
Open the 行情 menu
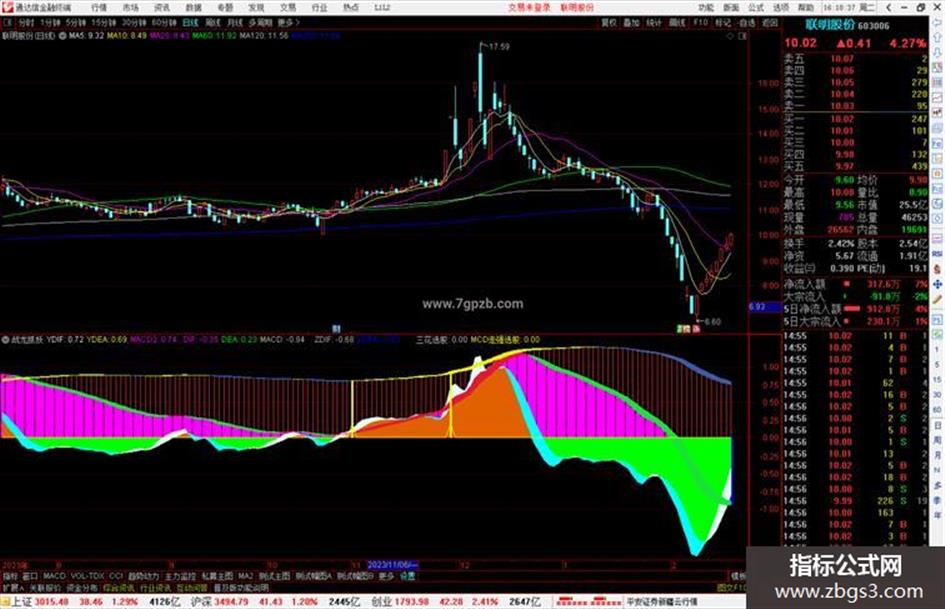99,7
